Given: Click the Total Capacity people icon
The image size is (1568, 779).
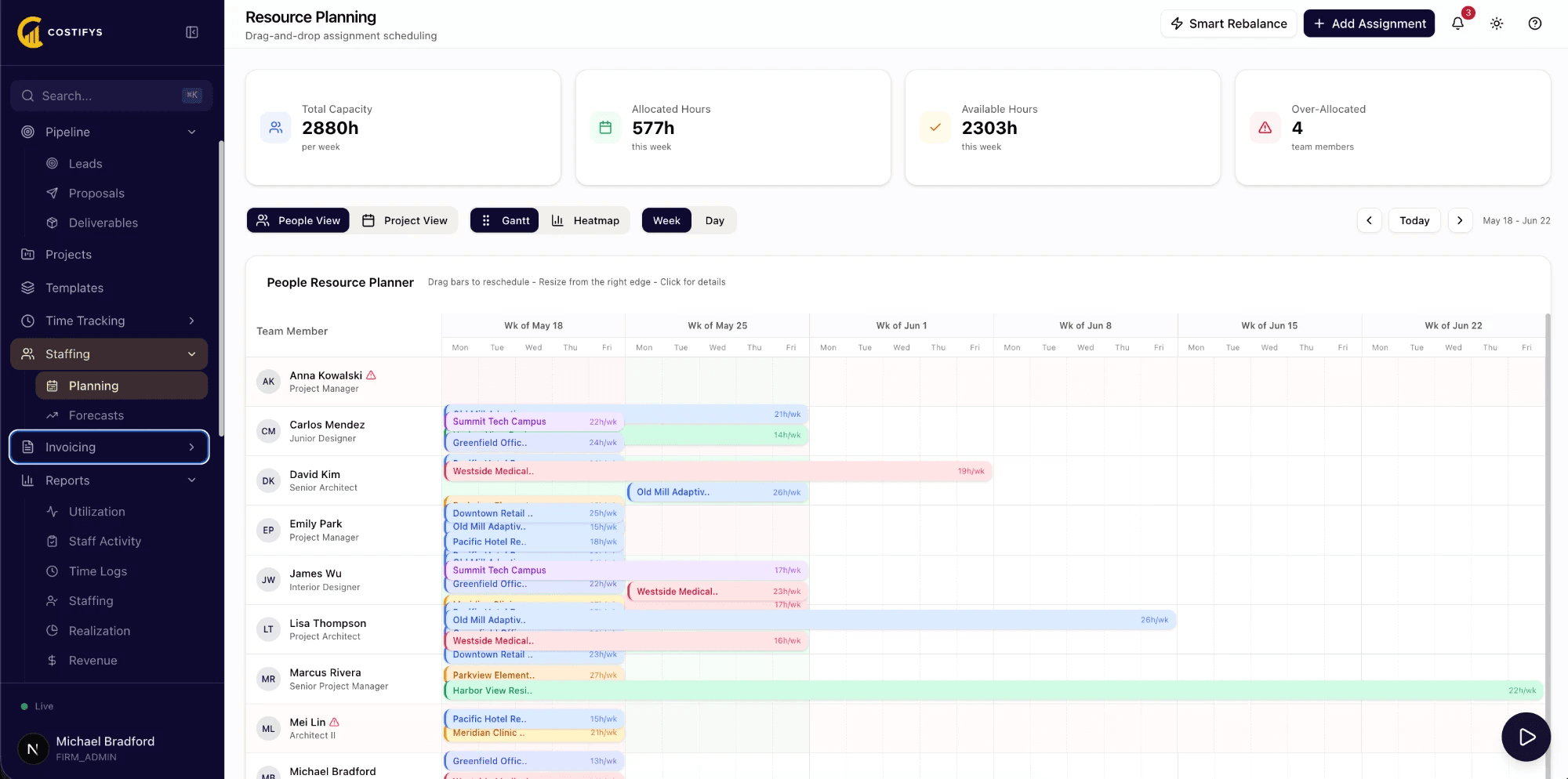Looking at the screenshot, I should coord(276,128).
